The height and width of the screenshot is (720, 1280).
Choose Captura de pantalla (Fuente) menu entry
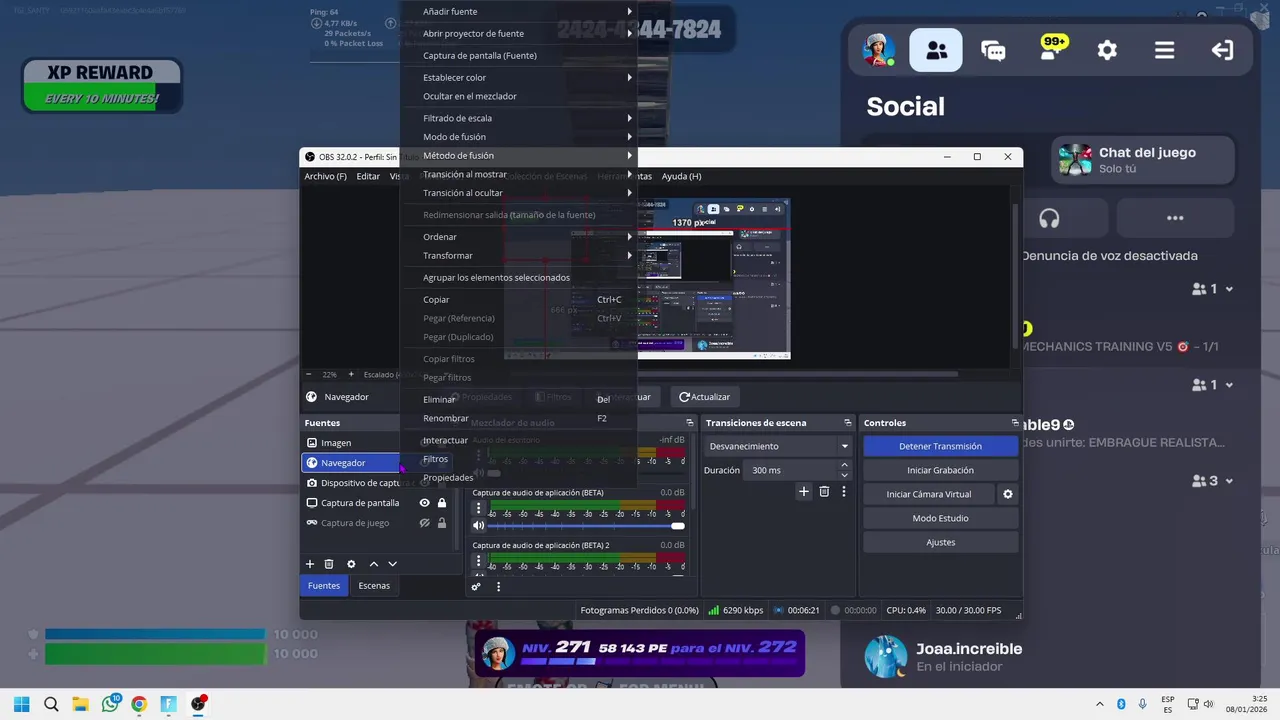pyautogui.click(x=519, y=56)
